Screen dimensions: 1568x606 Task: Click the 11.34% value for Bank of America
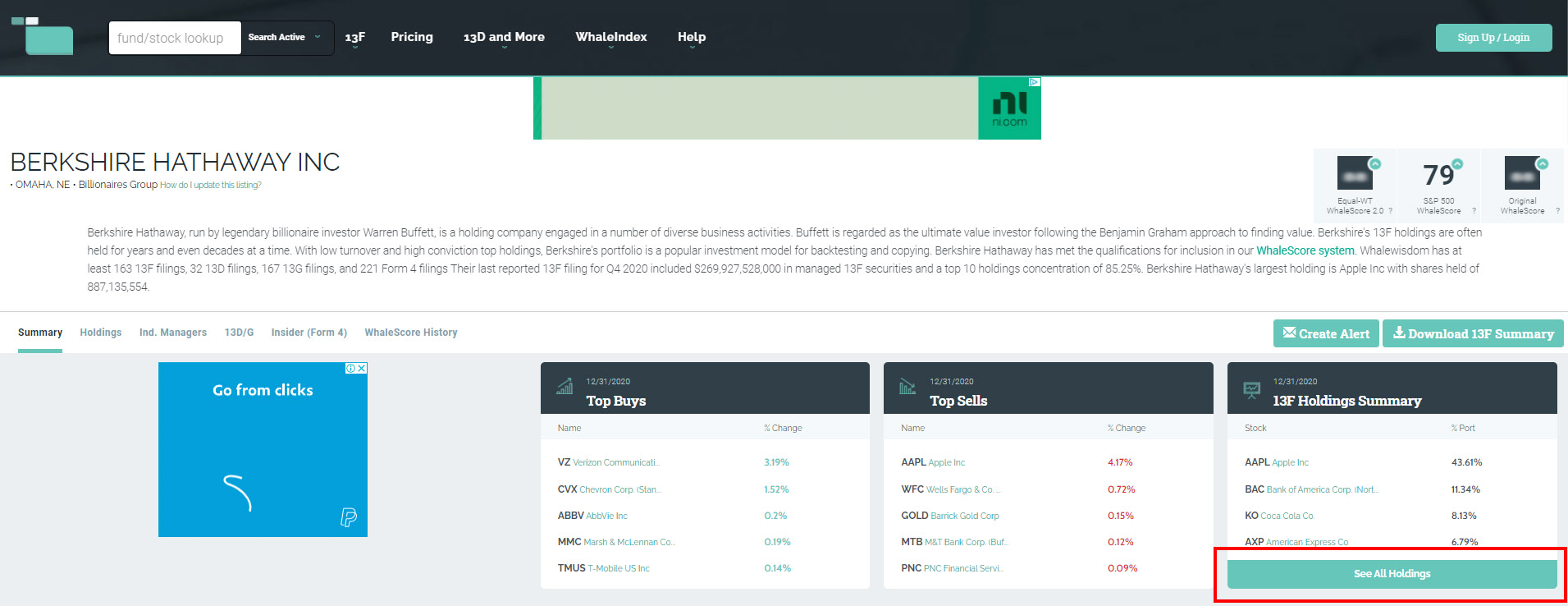(x=1465, y=489)
